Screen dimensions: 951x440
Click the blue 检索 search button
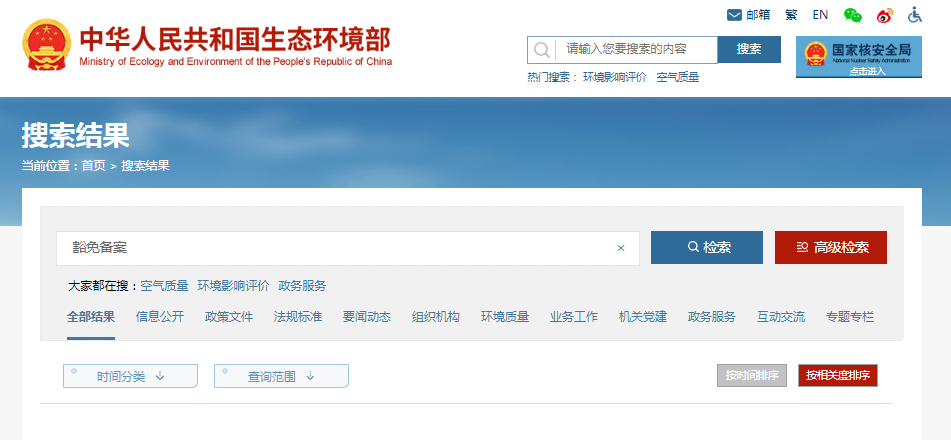(706, 248)
